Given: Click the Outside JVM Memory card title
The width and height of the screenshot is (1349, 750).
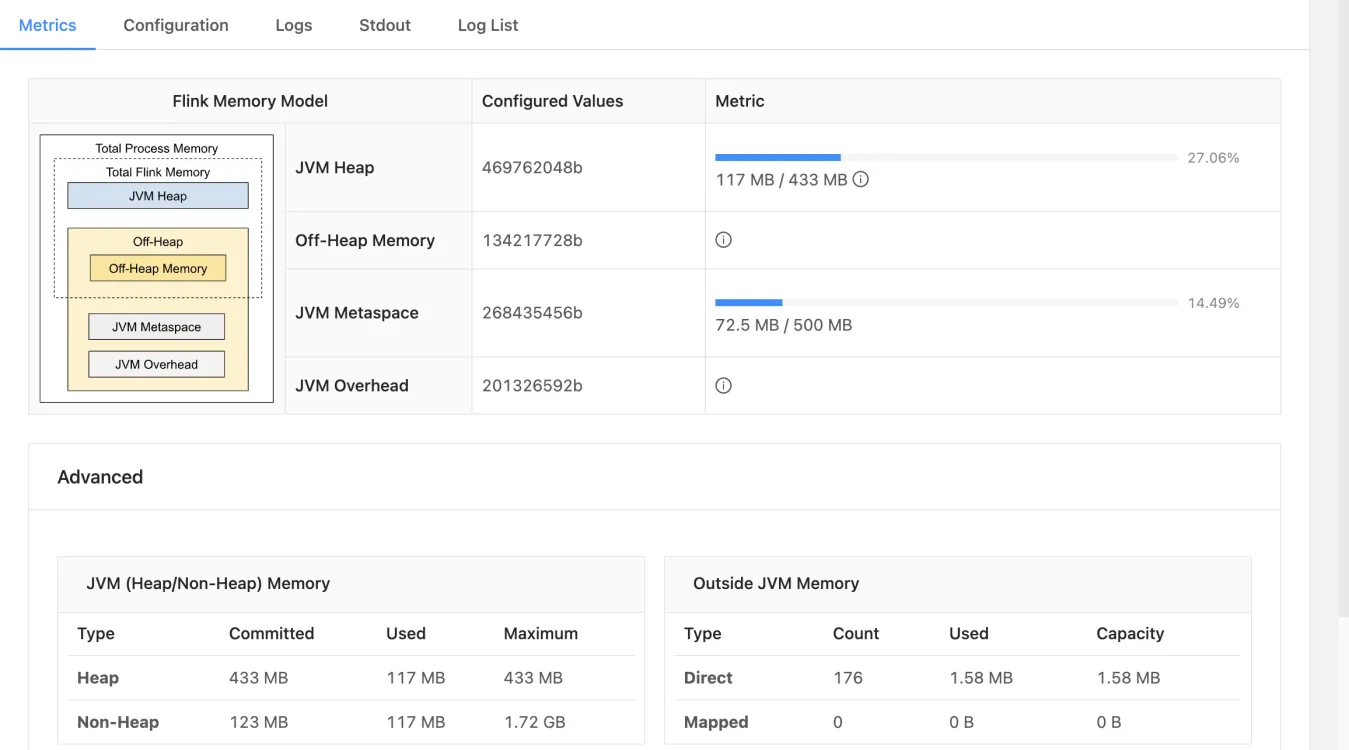Looking at the screenshot, I should click(x=776, y=583).
